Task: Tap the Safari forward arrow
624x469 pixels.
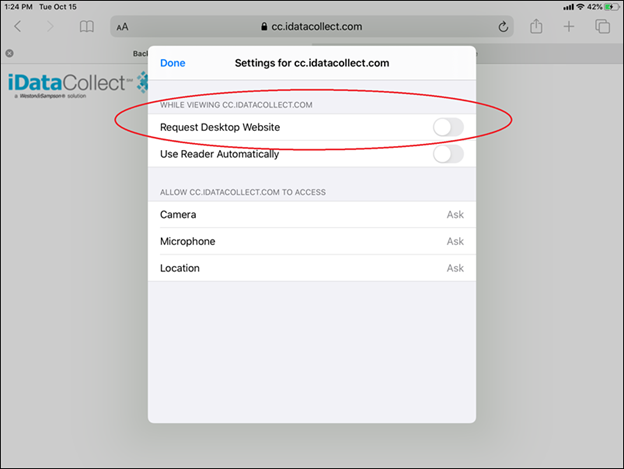Action: coord(50,27)
